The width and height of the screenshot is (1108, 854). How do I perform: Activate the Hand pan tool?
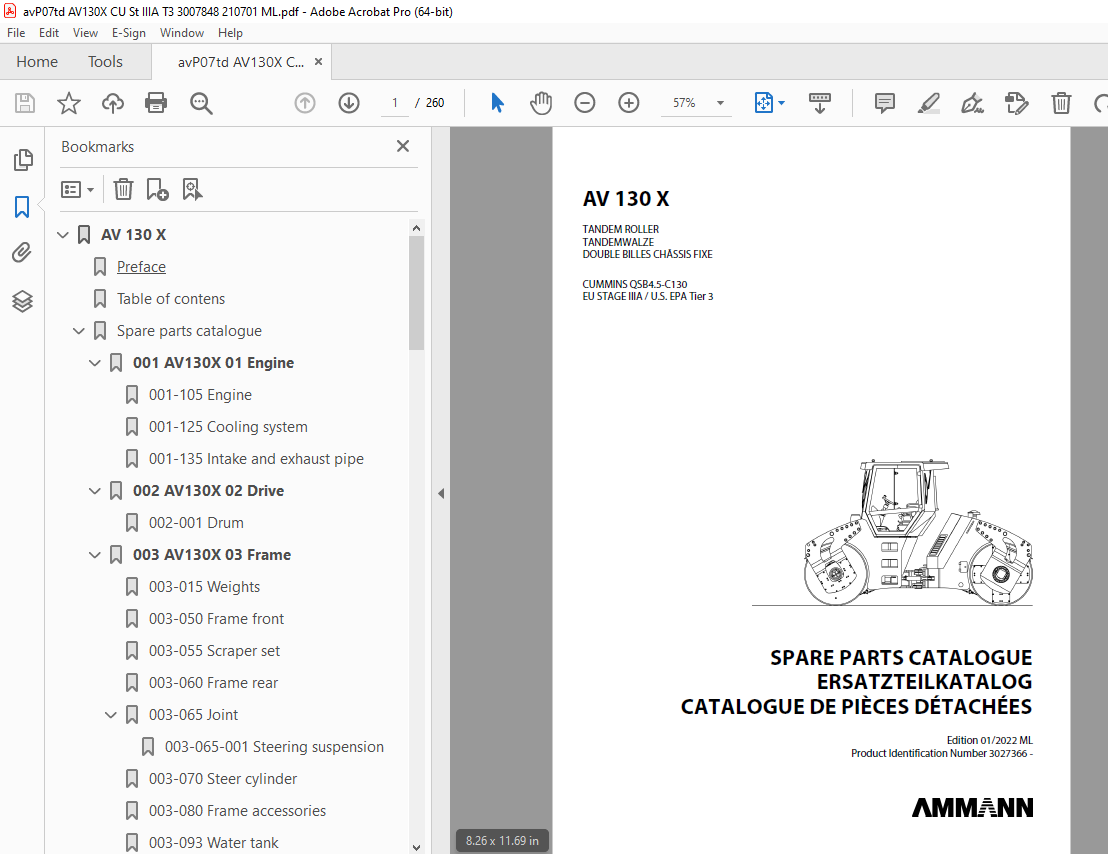(x=541, y=103)
